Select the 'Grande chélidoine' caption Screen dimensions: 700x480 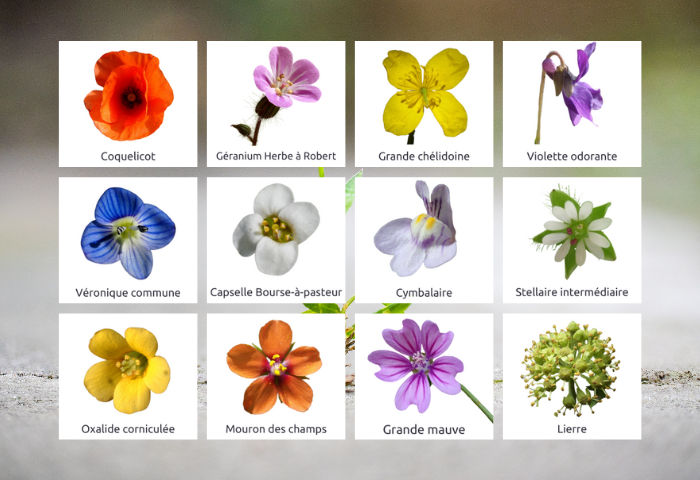coord(424,156)
